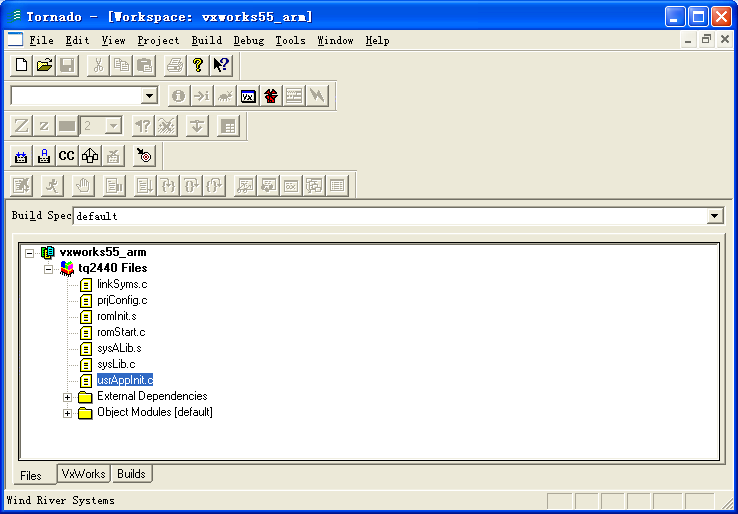This screenshot has height=514, width=738.
Task: Select the highlighted usrAppInit.c file
Action: (125, 380)
